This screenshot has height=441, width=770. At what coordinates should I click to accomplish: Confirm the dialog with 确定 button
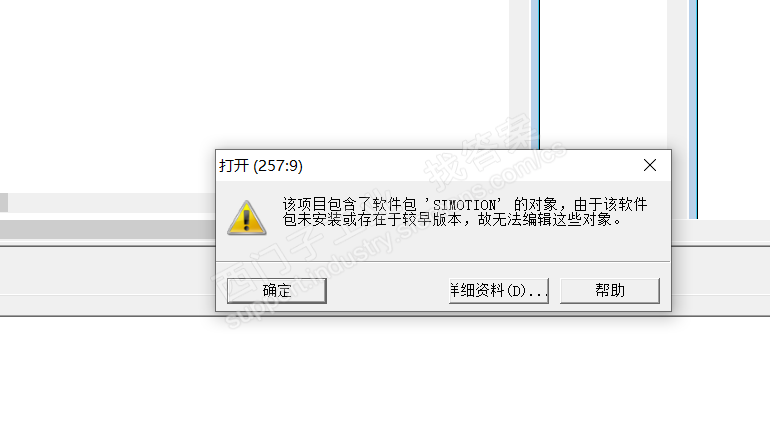click(277, 291)
